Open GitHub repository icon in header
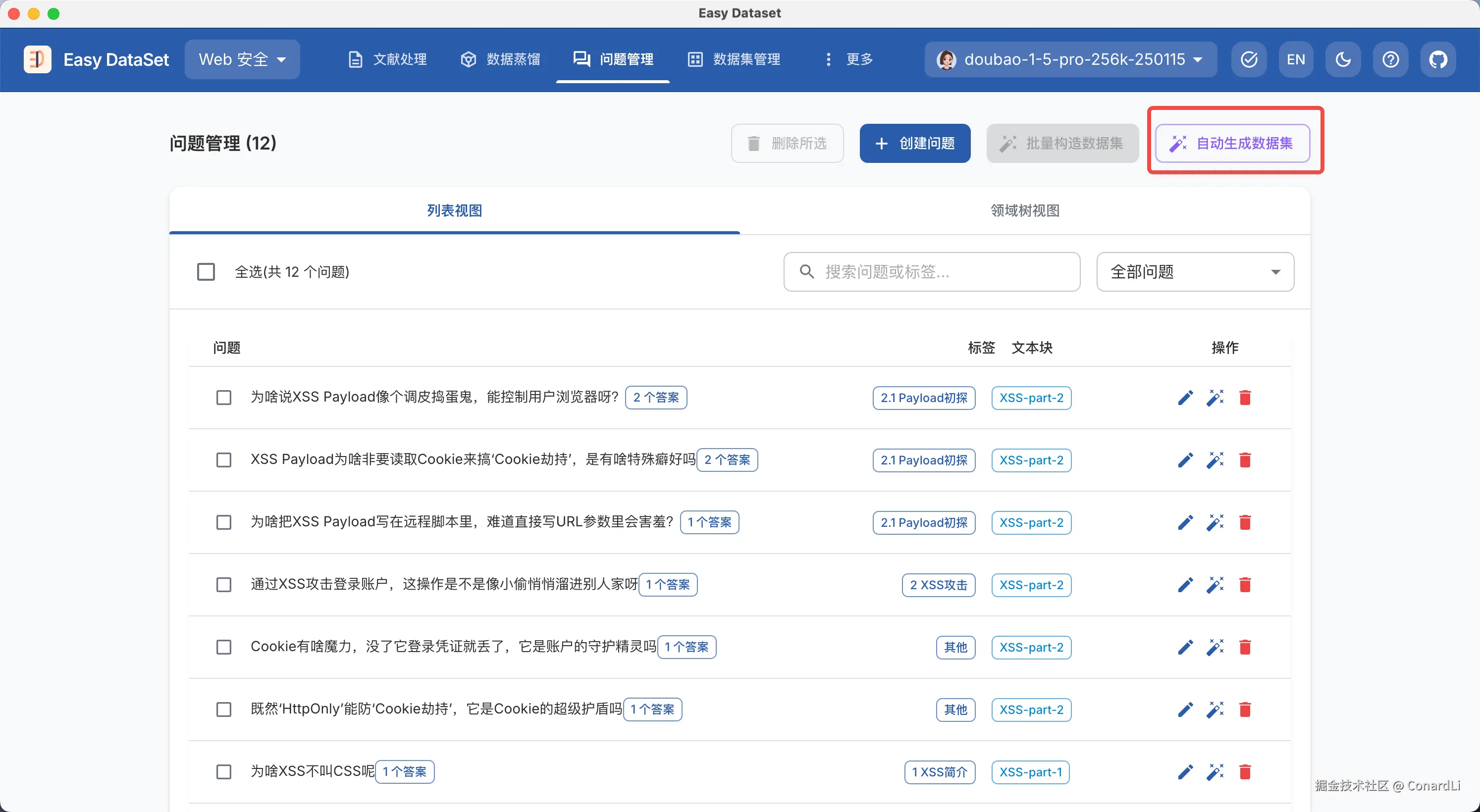 1437,59
